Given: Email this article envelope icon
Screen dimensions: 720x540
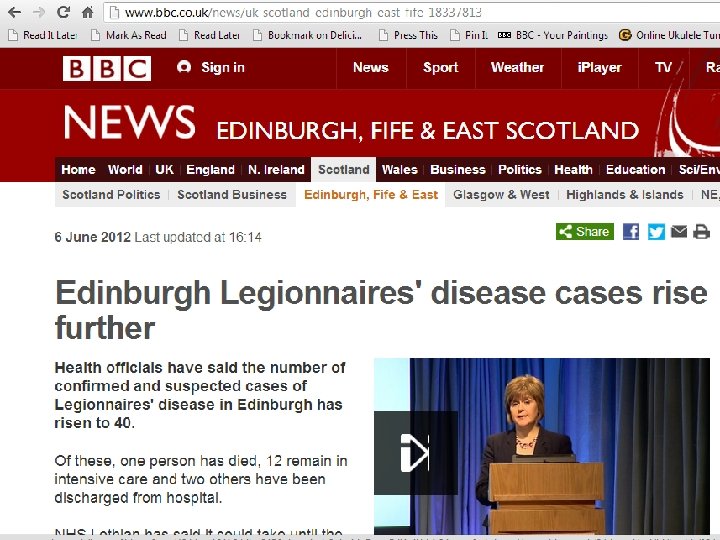Looking at the screenshot, I should pos(679,231).
